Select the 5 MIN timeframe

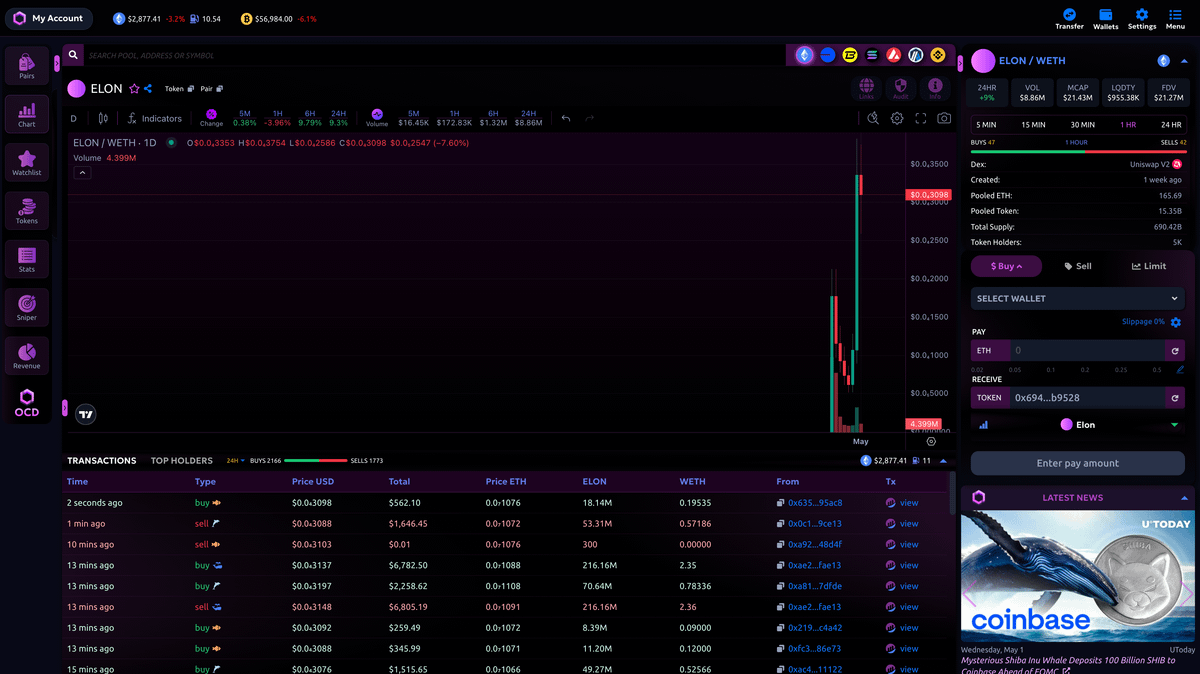pos(987,125)
